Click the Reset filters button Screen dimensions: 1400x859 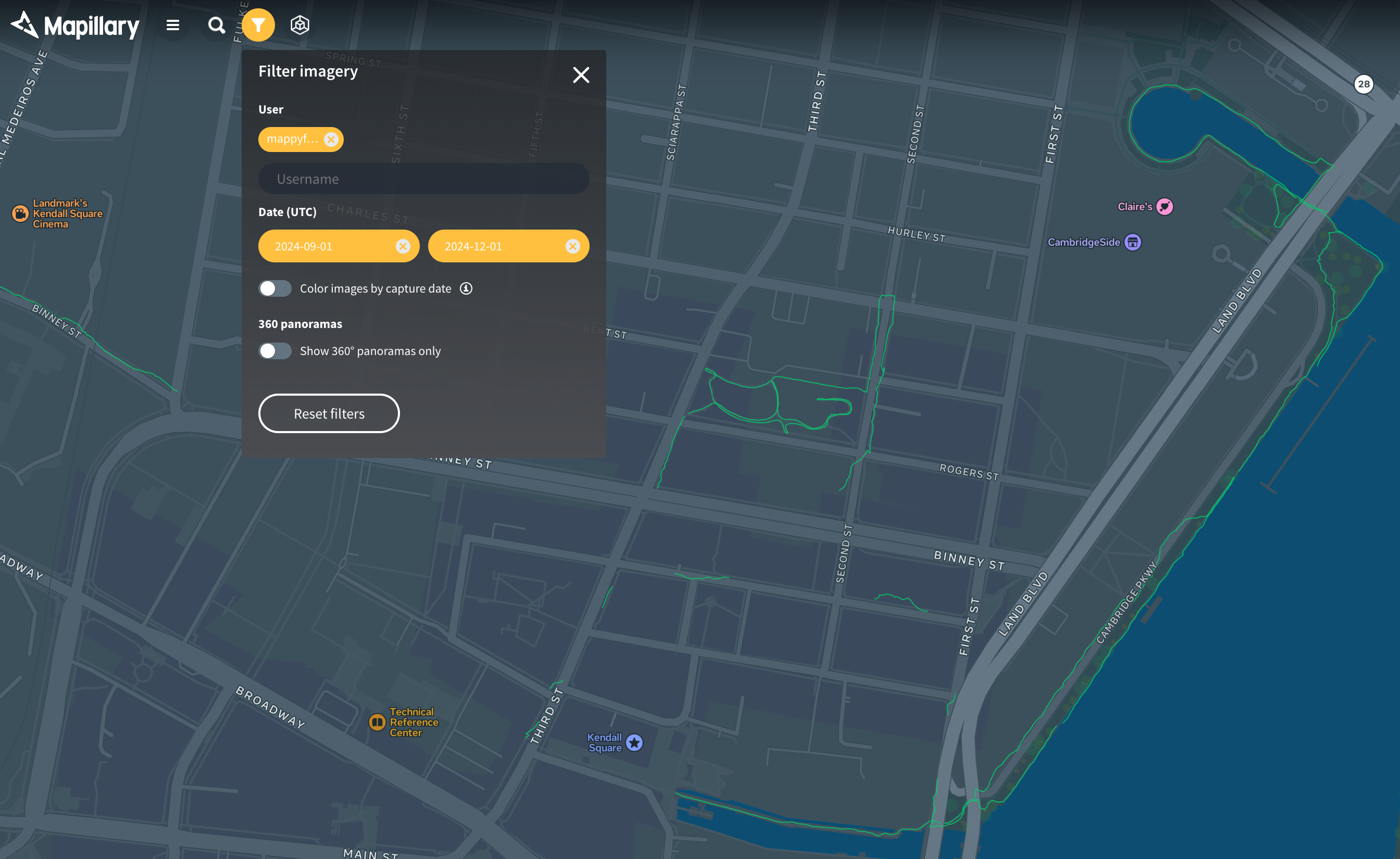pyautogui.click(x=329, y=413)
